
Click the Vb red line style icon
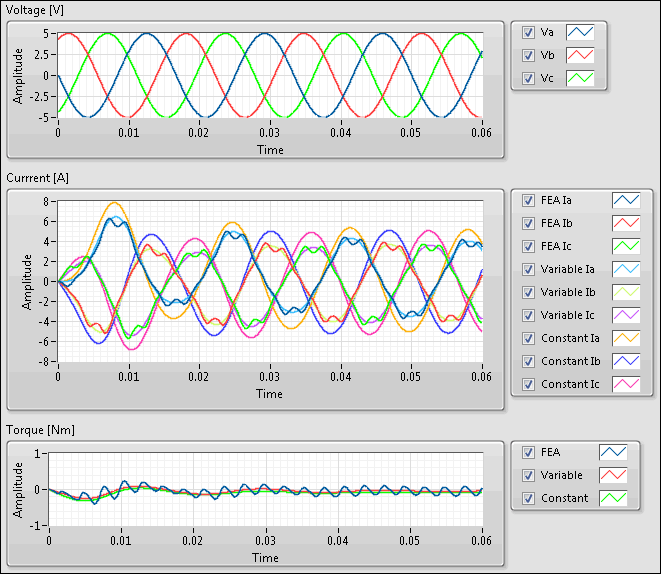coord(580,55)
